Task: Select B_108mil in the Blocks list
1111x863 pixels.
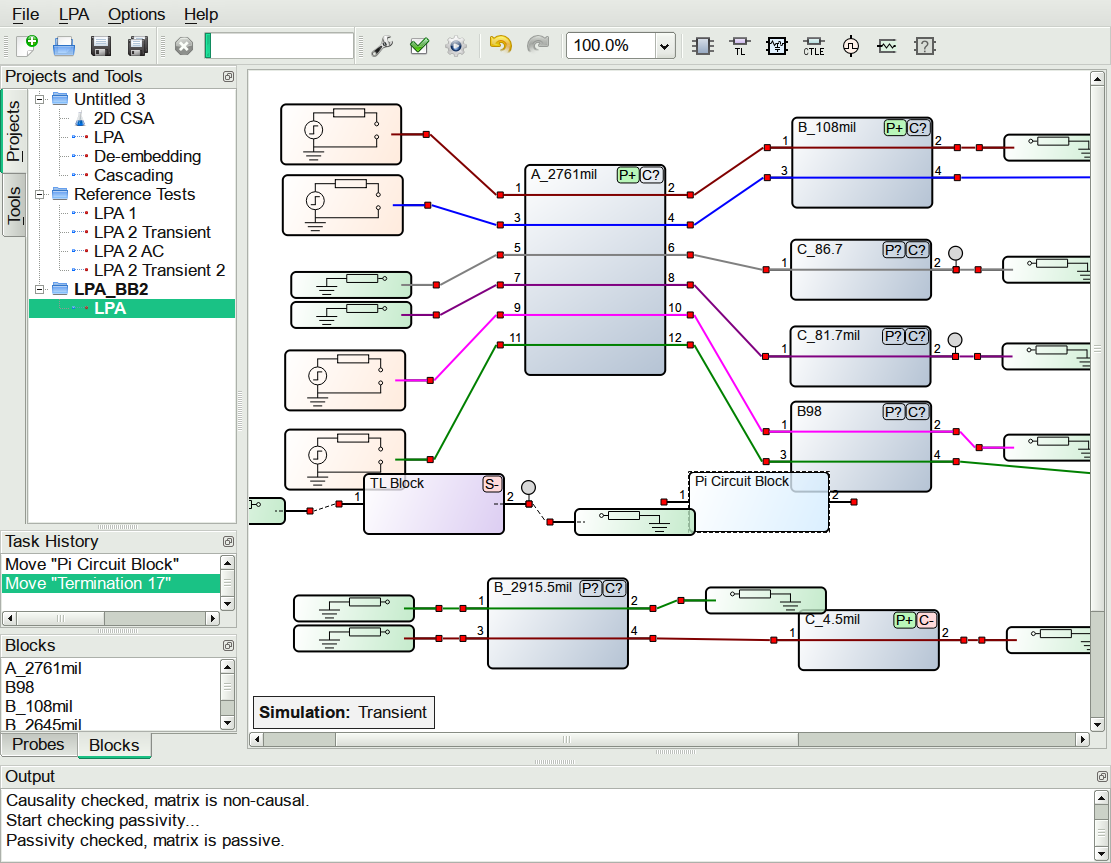Action: pyautogui.click(x=39, y=706)
